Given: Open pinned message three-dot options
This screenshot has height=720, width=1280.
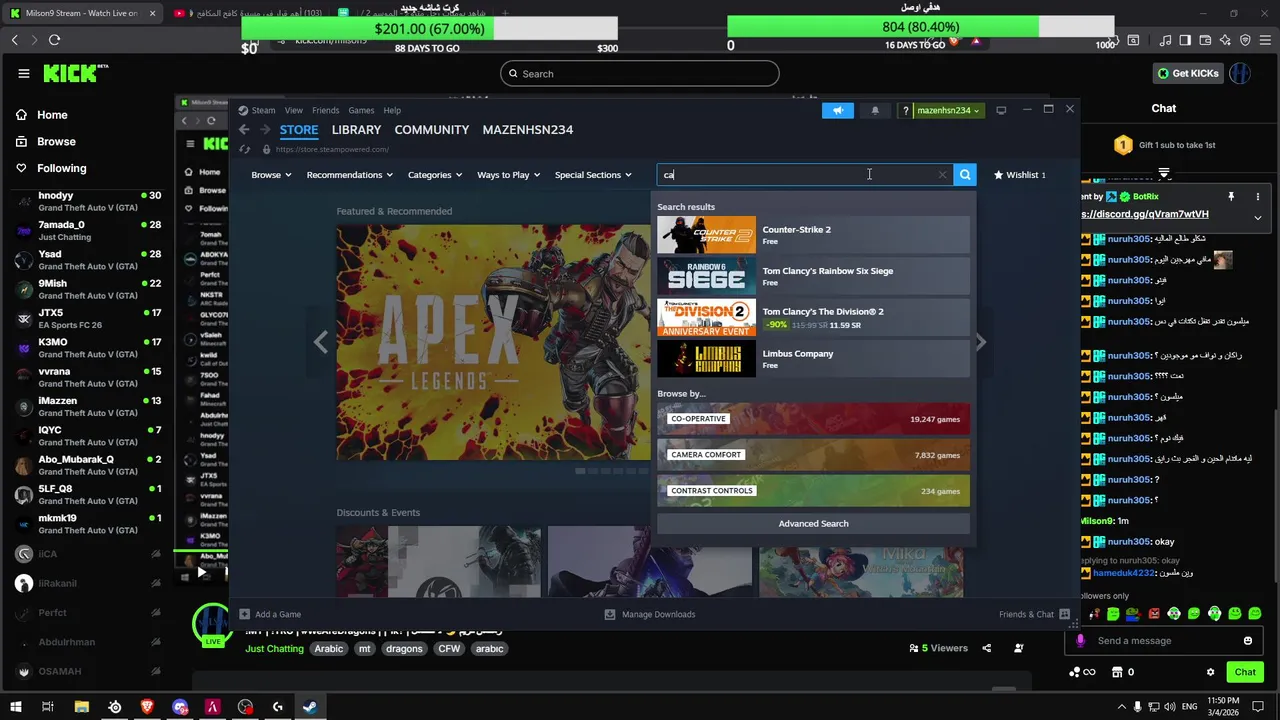Looking at the screenshot, I should (x=1258, y=196).
